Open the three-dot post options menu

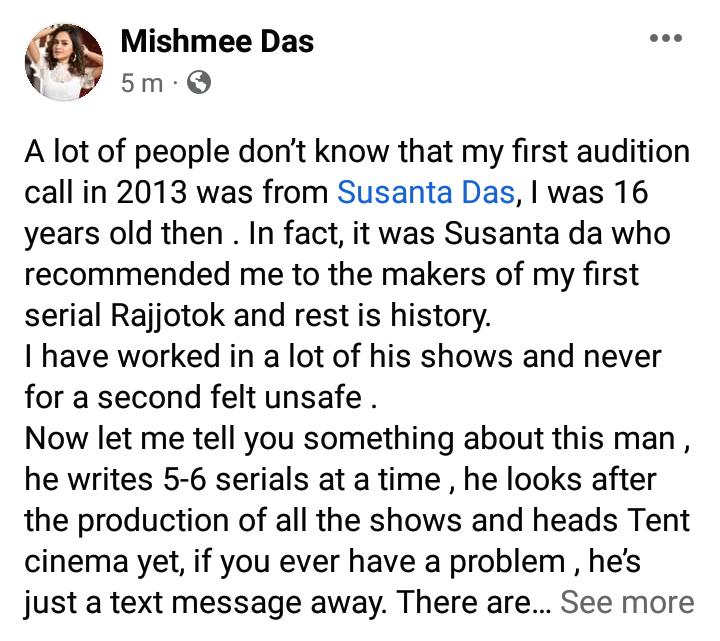pos(665,39)
